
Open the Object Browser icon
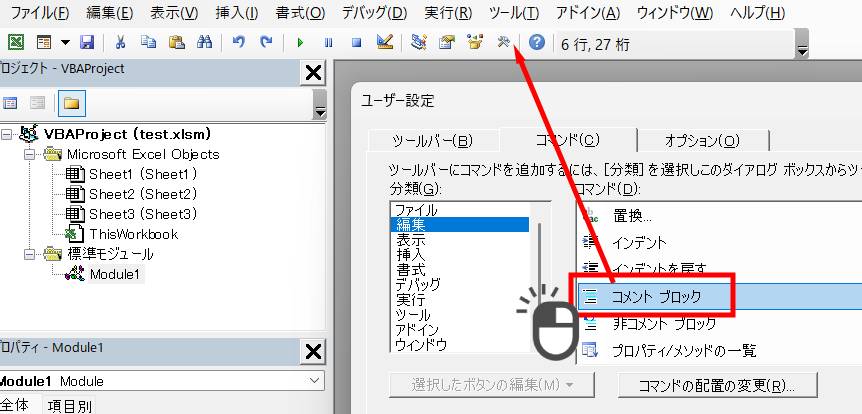(475, 42)
